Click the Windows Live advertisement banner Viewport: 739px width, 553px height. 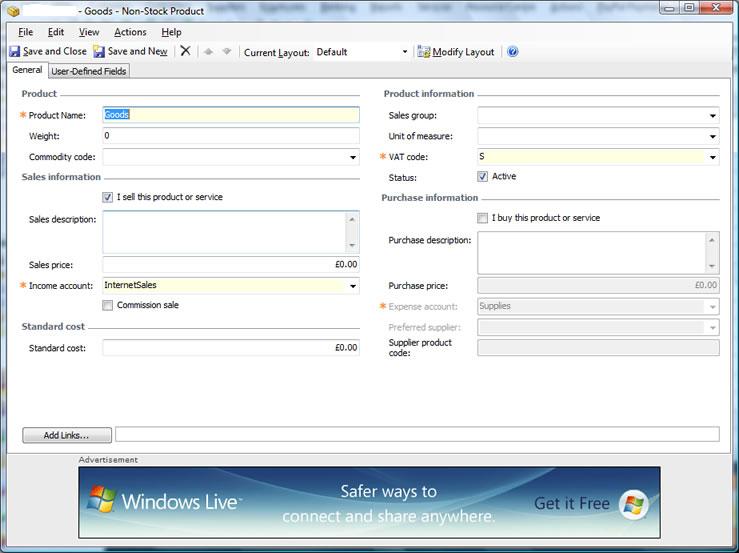(x=370, y=503)
